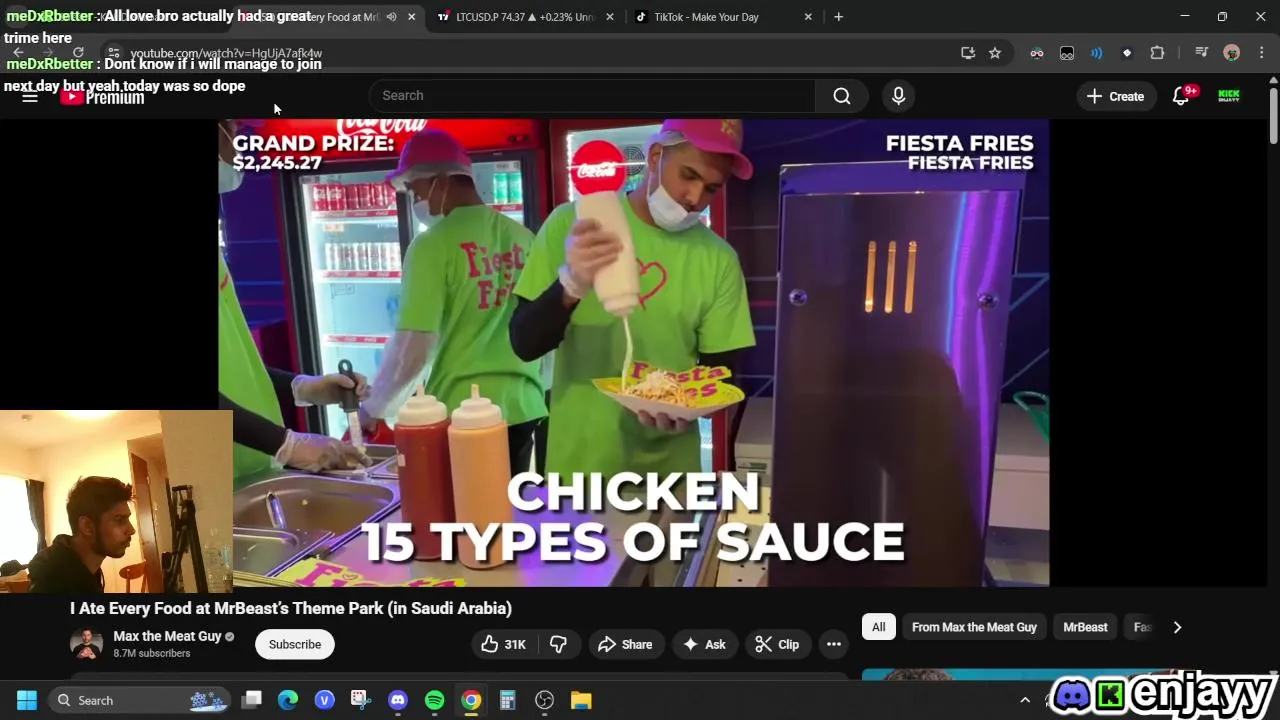This screenshot has height=720, width=1280.
Task: Open the more actions three-dot menu
Action: point(834,644)
